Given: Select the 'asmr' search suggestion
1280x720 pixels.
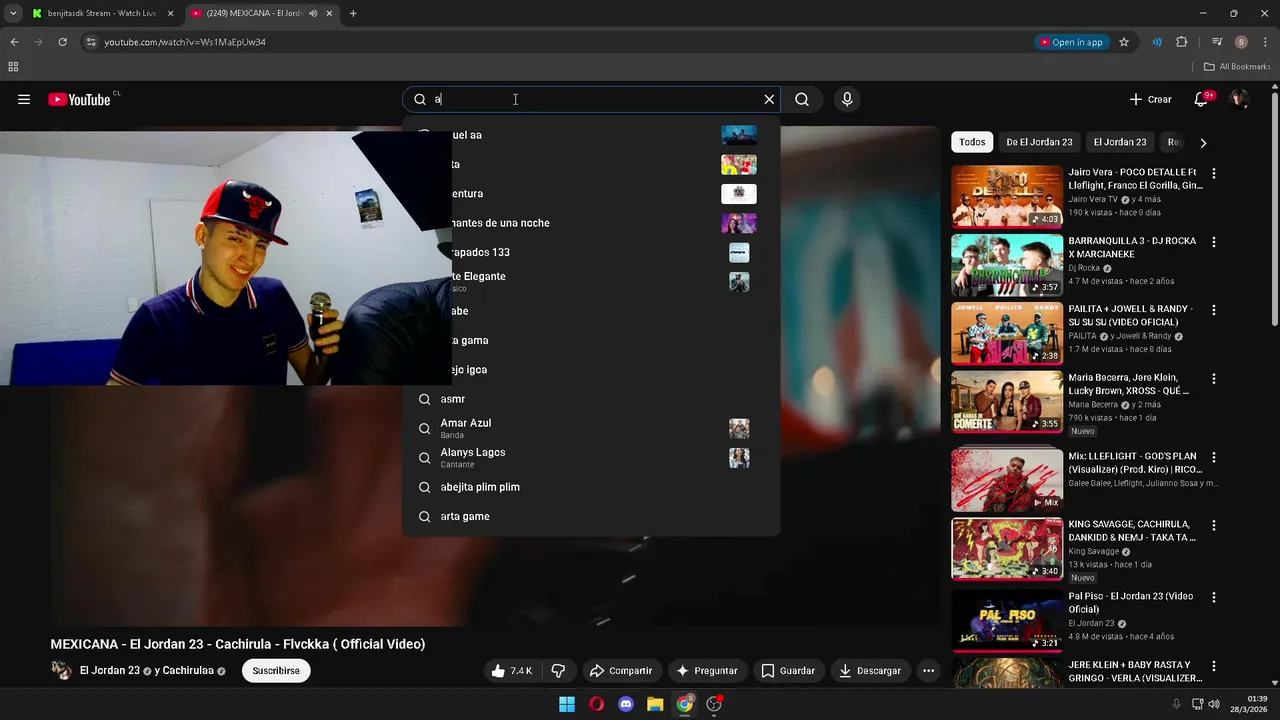Looking at the screenshot, I should 591,399.
